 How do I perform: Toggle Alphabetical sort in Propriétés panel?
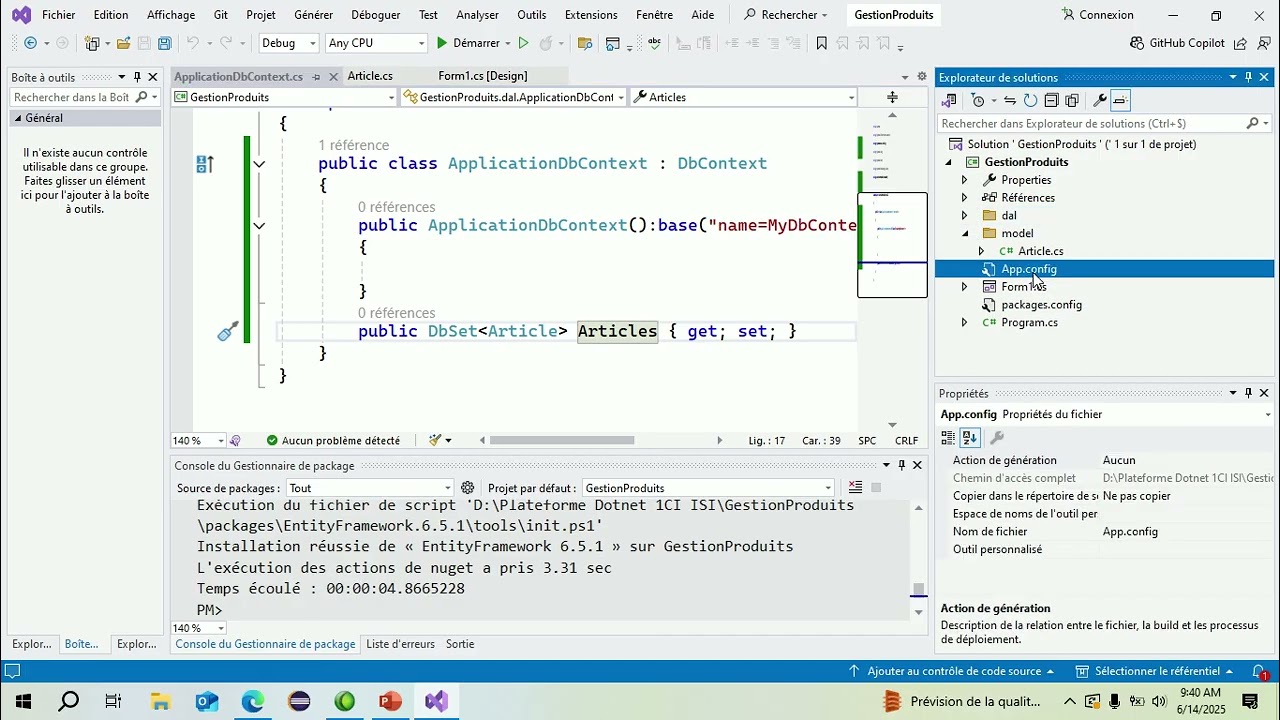[x=970, y=438]
